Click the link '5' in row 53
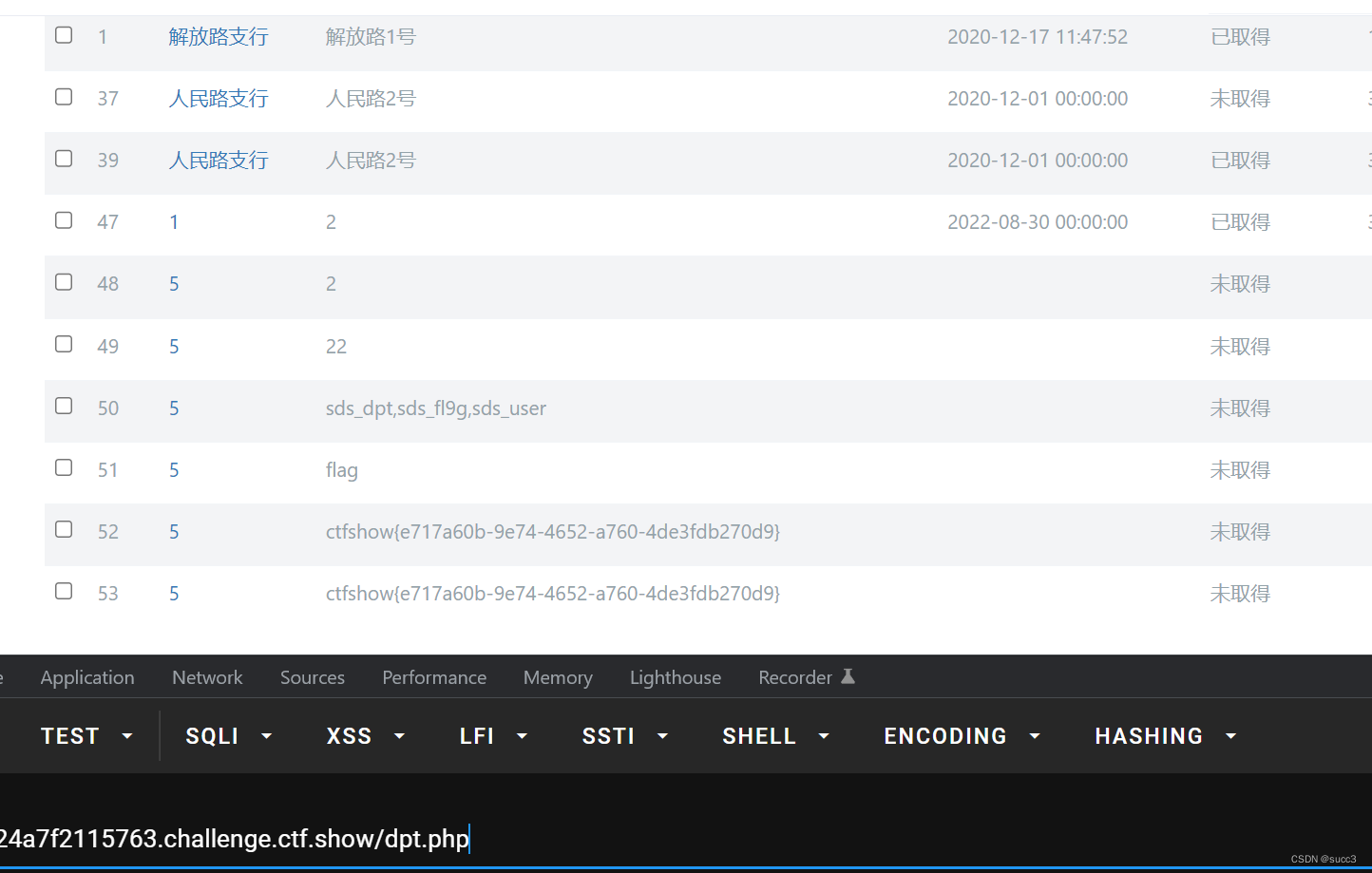1372x873 pixels. pyautogui.click(x=174, y=594)
